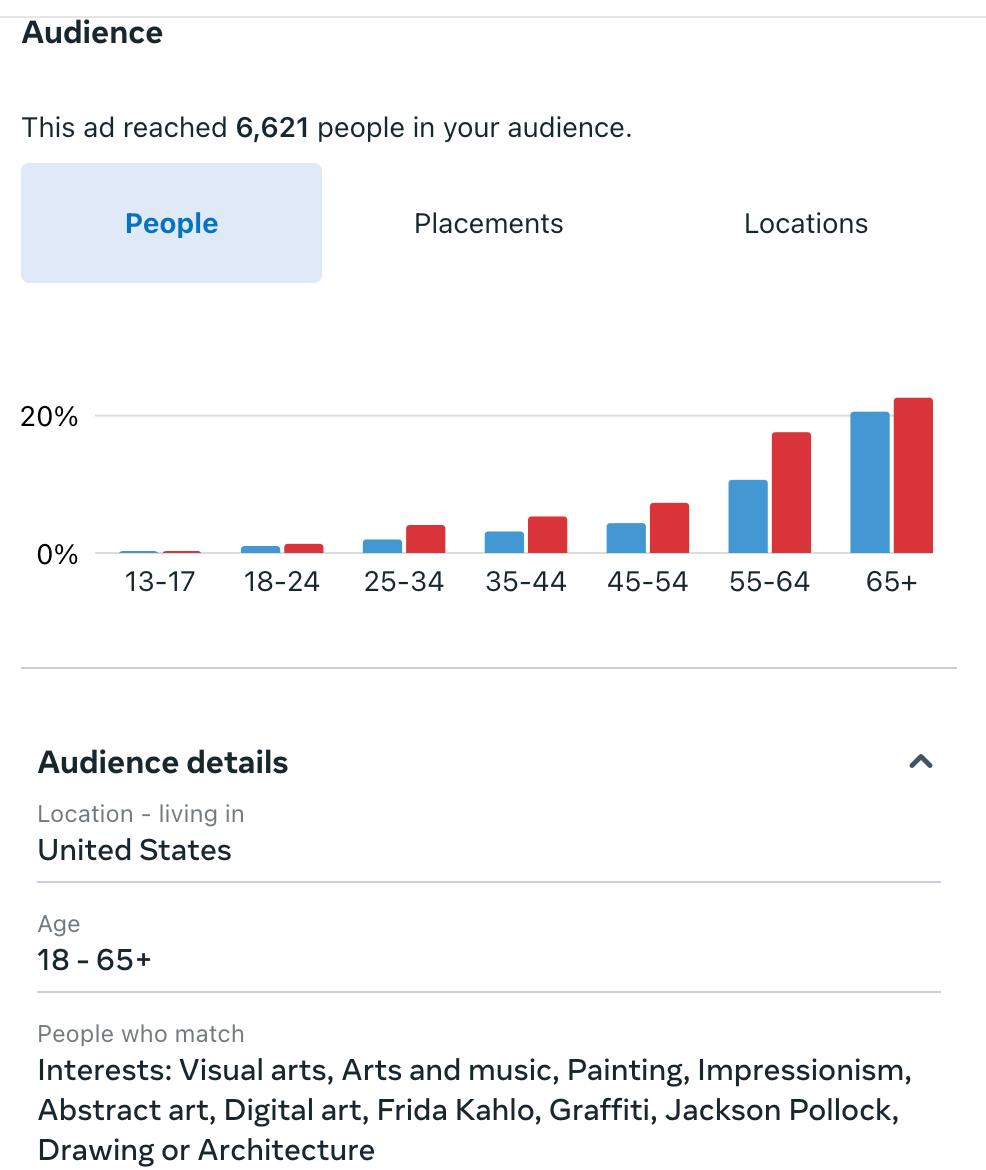Click the red 55-64 bar
The image size is (986, 1170).
(x=791, y=493)
